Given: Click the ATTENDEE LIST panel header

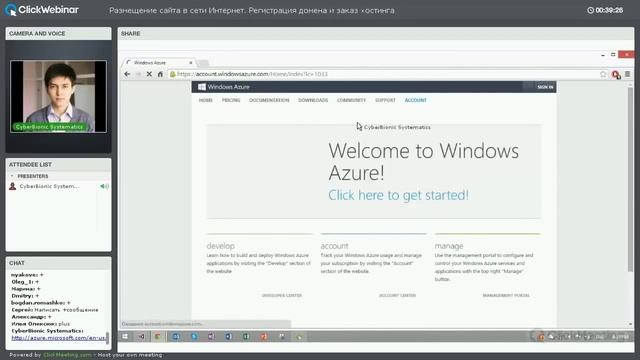Looking at the screenshot, I should pos(58,164).
